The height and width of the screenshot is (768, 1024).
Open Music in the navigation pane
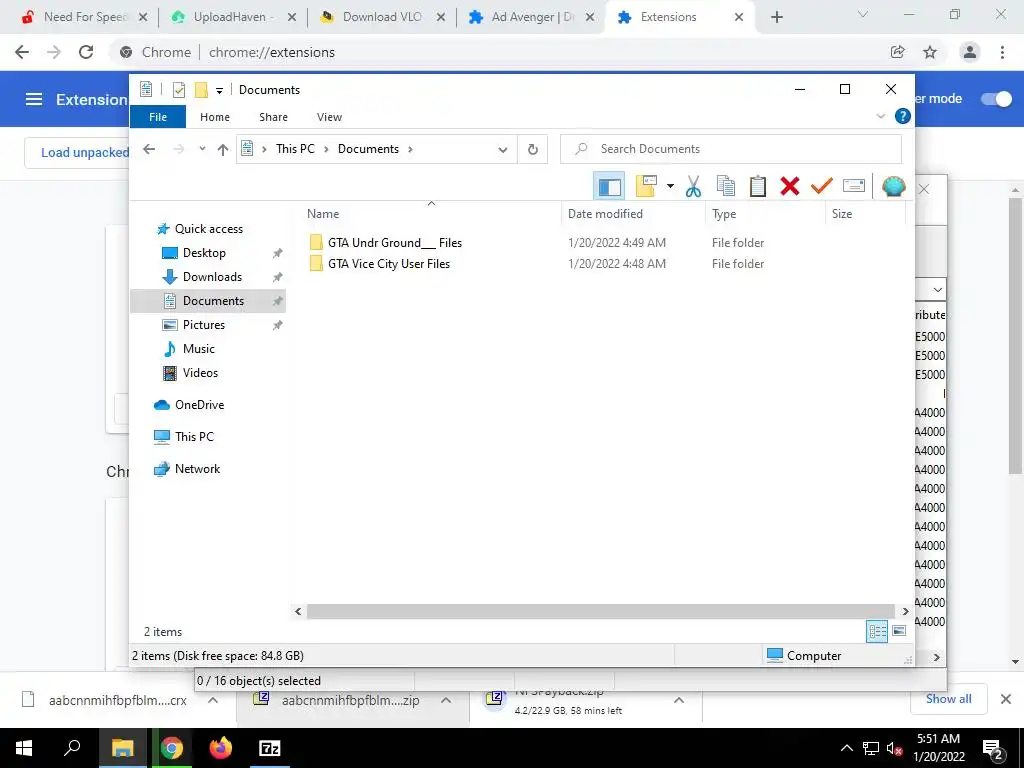[199, 349]
